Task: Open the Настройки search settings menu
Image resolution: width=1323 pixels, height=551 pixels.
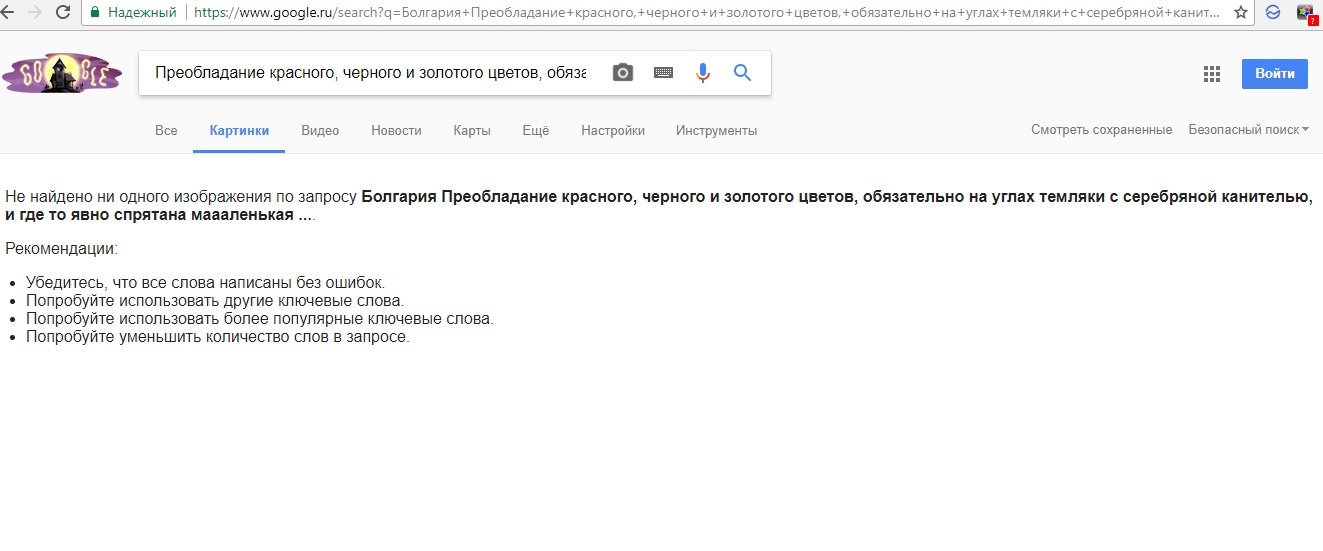Action: (612, 131)
